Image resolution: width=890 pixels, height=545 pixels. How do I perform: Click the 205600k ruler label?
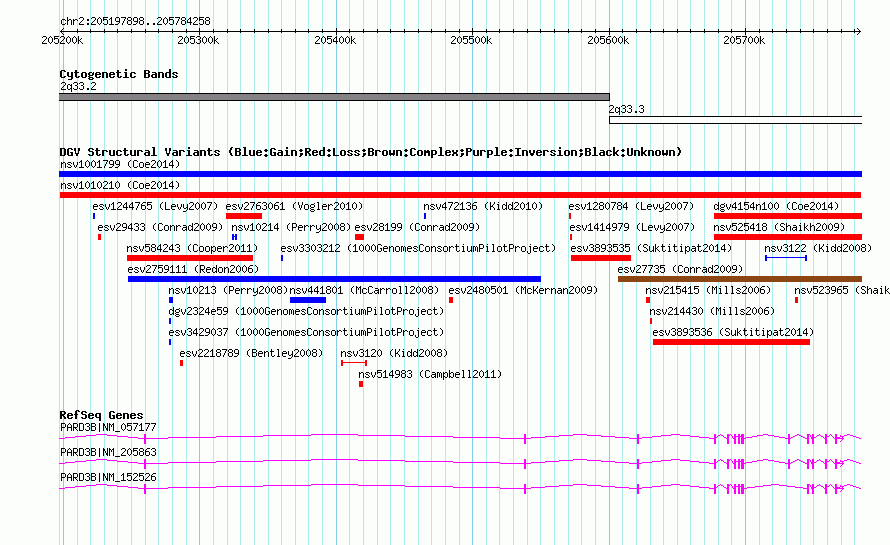click(x=608, y=40)
